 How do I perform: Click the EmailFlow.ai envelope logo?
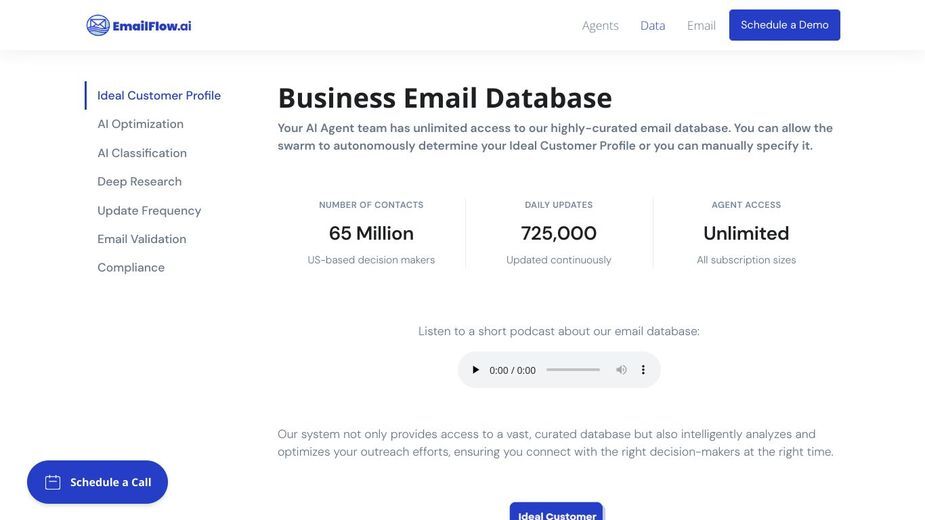coord(98,25)
